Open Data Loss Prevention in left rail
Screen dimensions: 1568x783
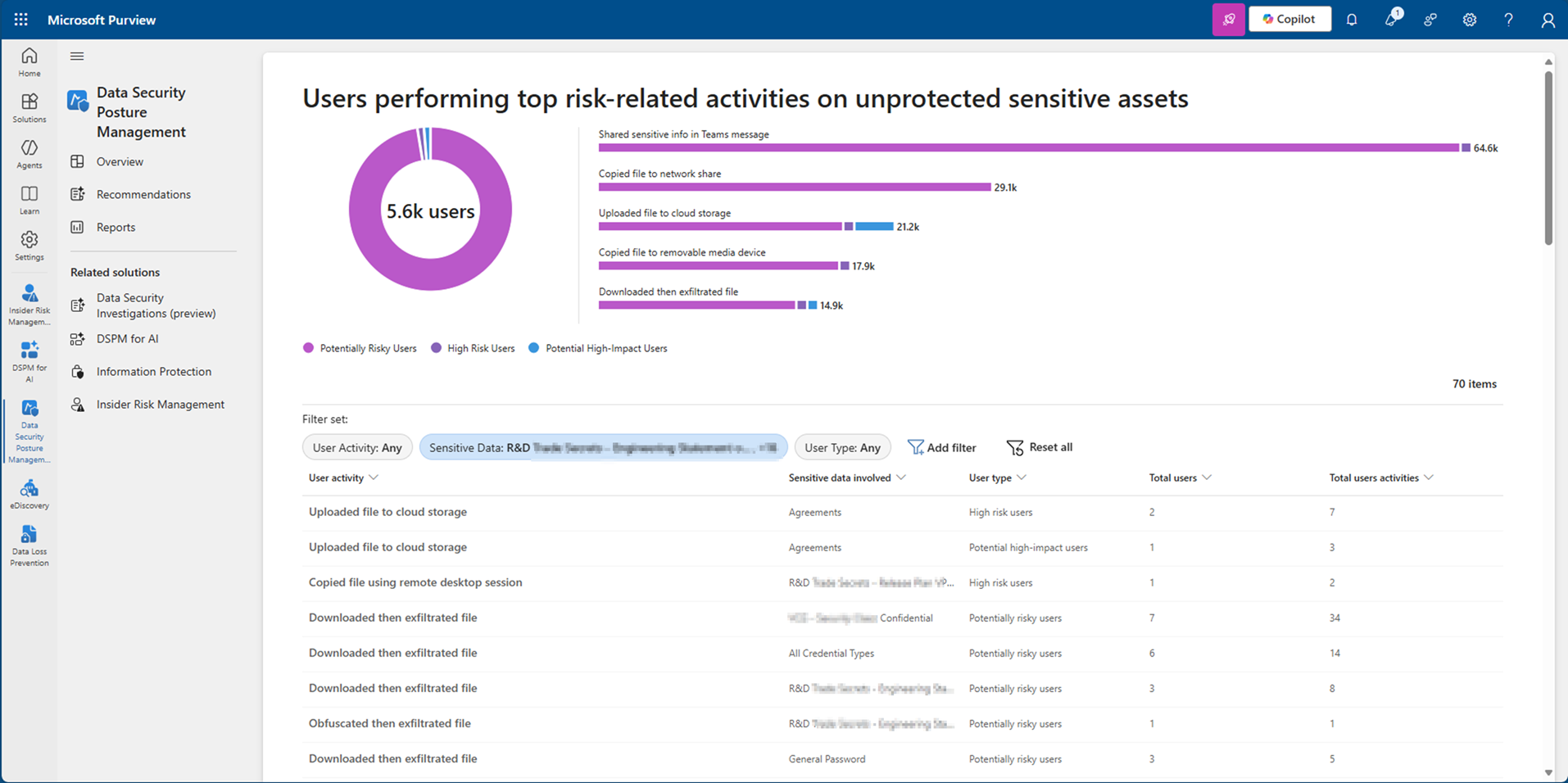pos(29,545)
